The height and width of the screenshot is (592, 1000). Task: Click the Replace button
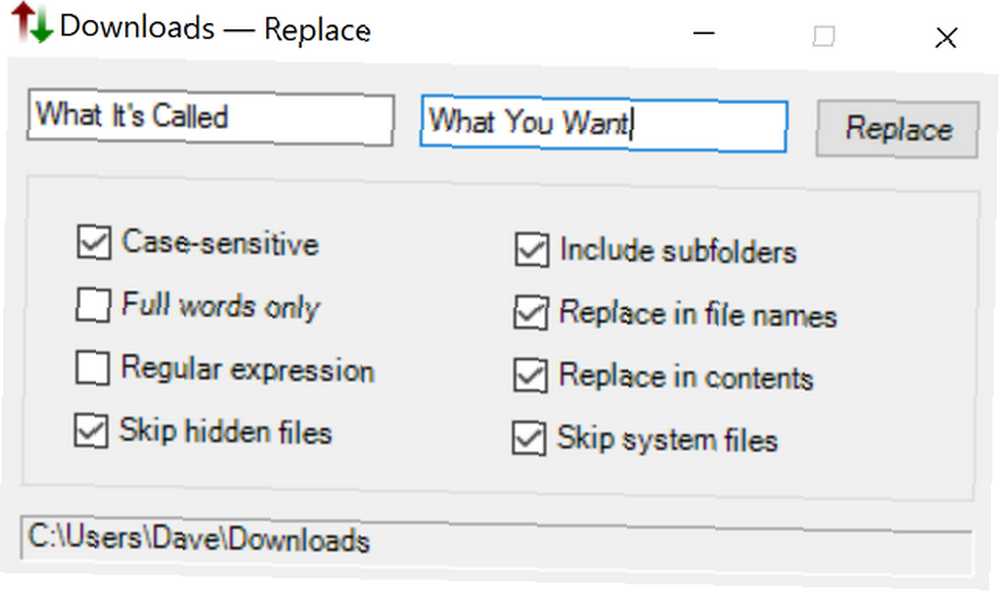click(x=897, y=129)
